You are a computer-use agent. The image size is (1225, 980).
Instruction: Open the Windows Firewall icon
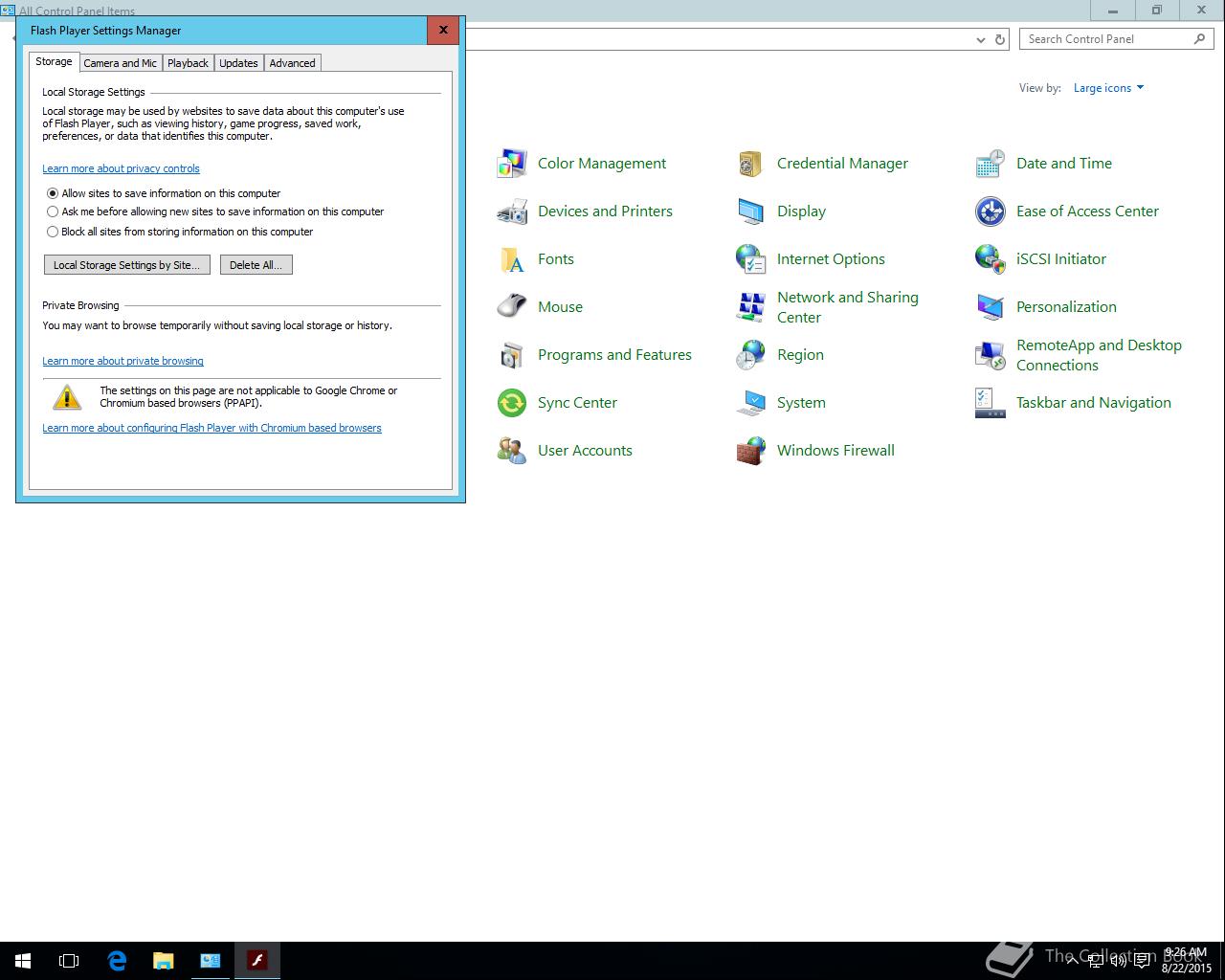[x=751, y=451]
